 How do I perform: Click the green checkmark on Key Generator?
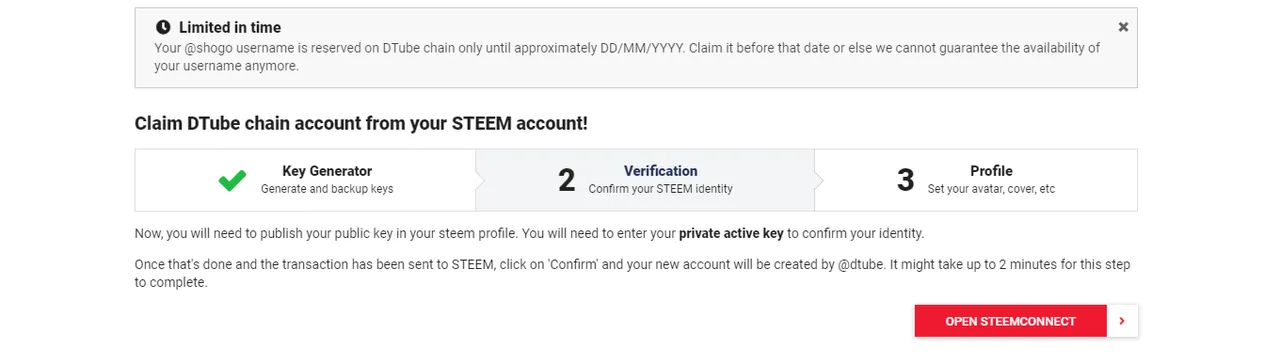tap(232, 181)
